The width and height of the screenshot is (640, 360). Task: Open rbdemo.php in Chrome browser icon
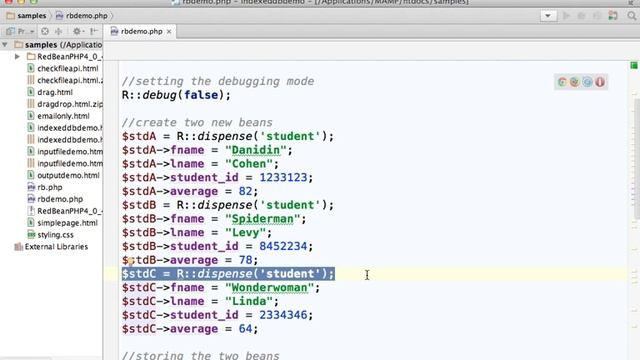(x=562, y=82)
